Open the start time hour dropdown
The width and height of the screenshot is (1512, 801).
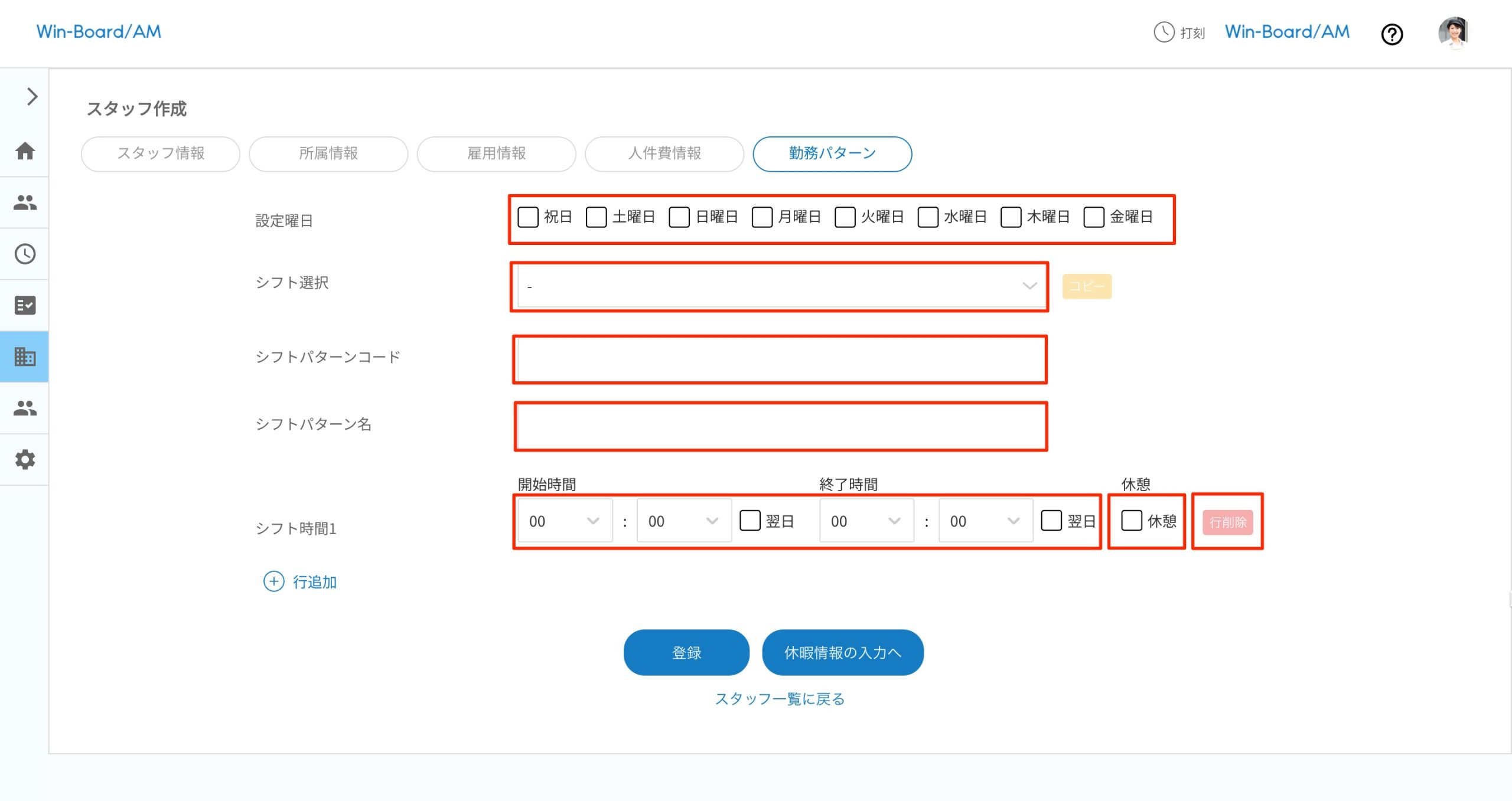pos(564,521)
